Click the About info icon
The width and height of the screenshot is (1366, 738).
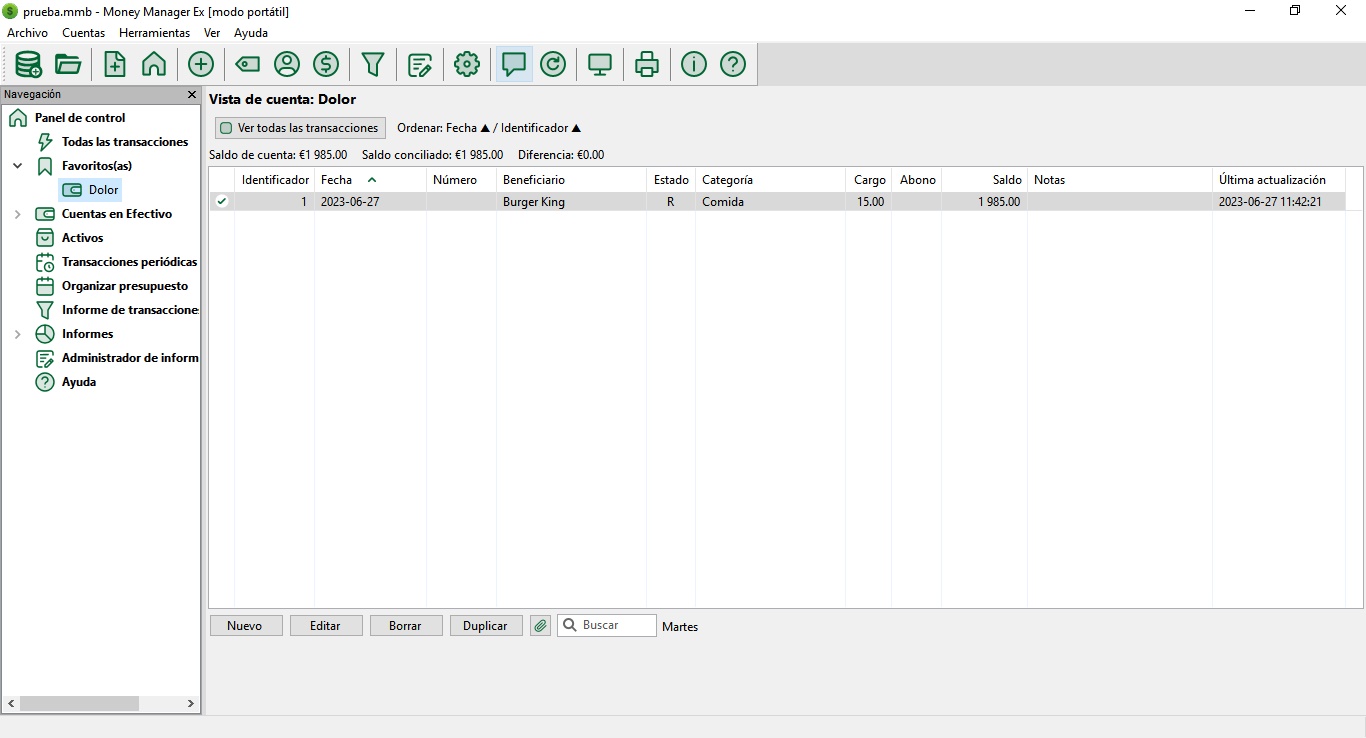tap(694, 64)
